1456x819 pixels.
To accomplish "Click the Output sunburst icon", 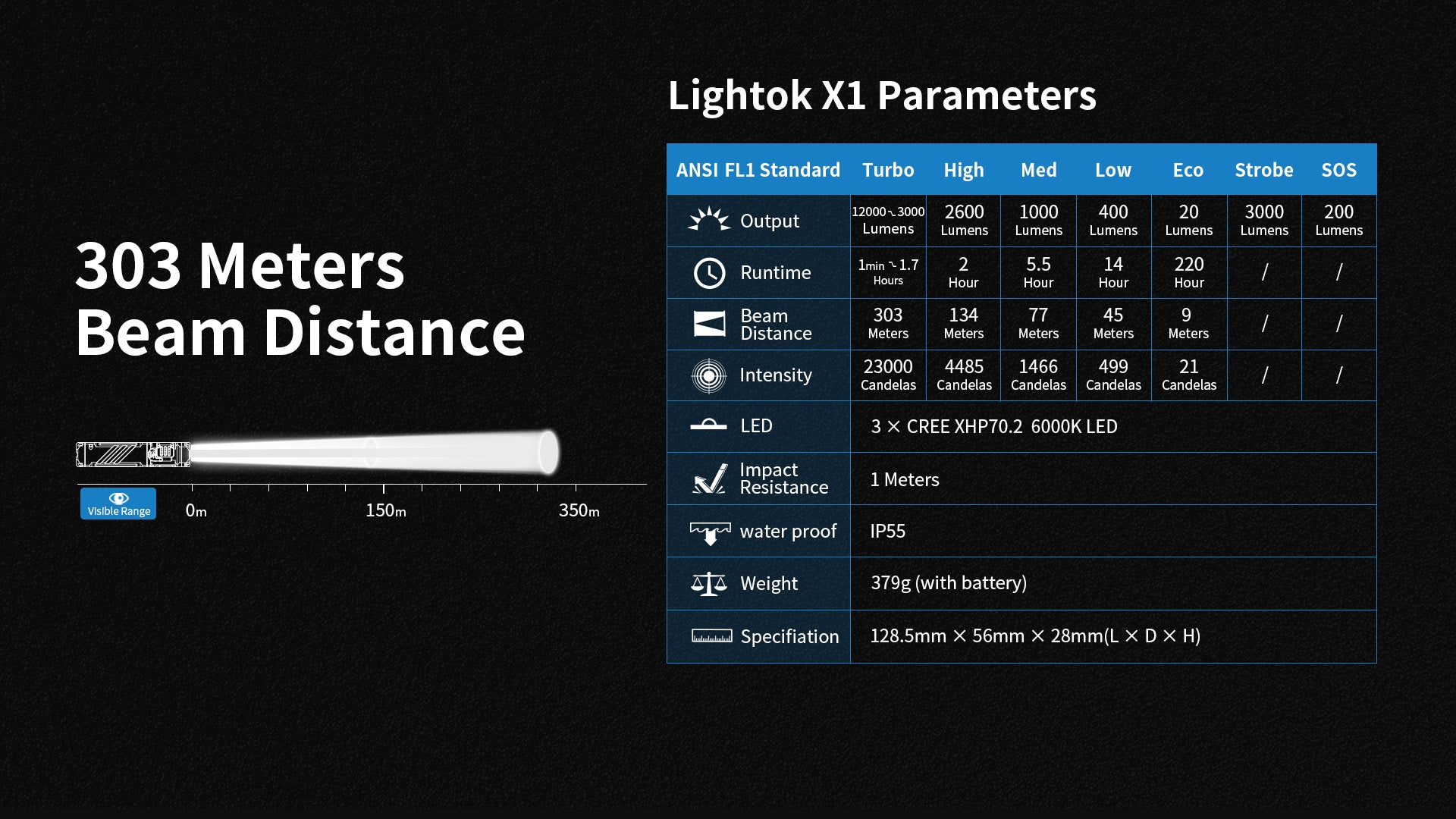I will tap(709, 221).
